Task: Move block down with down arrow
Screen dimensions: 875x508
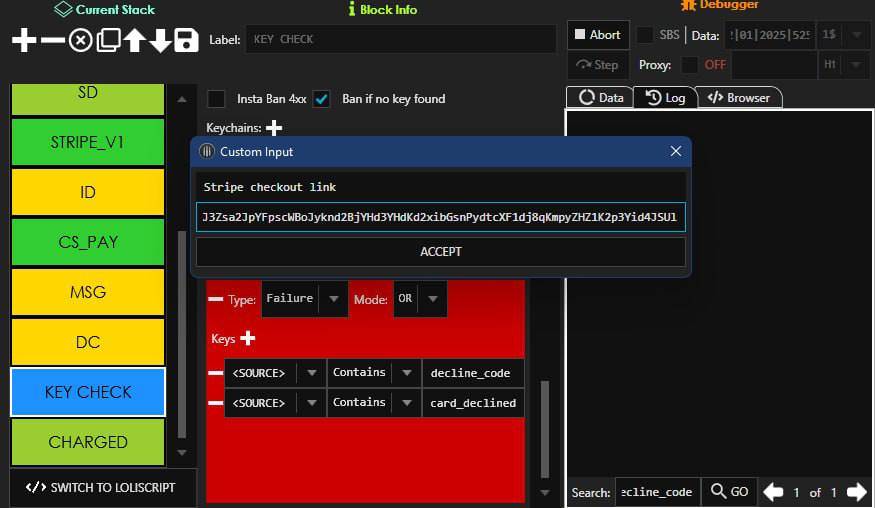Action: pos(160,40)
